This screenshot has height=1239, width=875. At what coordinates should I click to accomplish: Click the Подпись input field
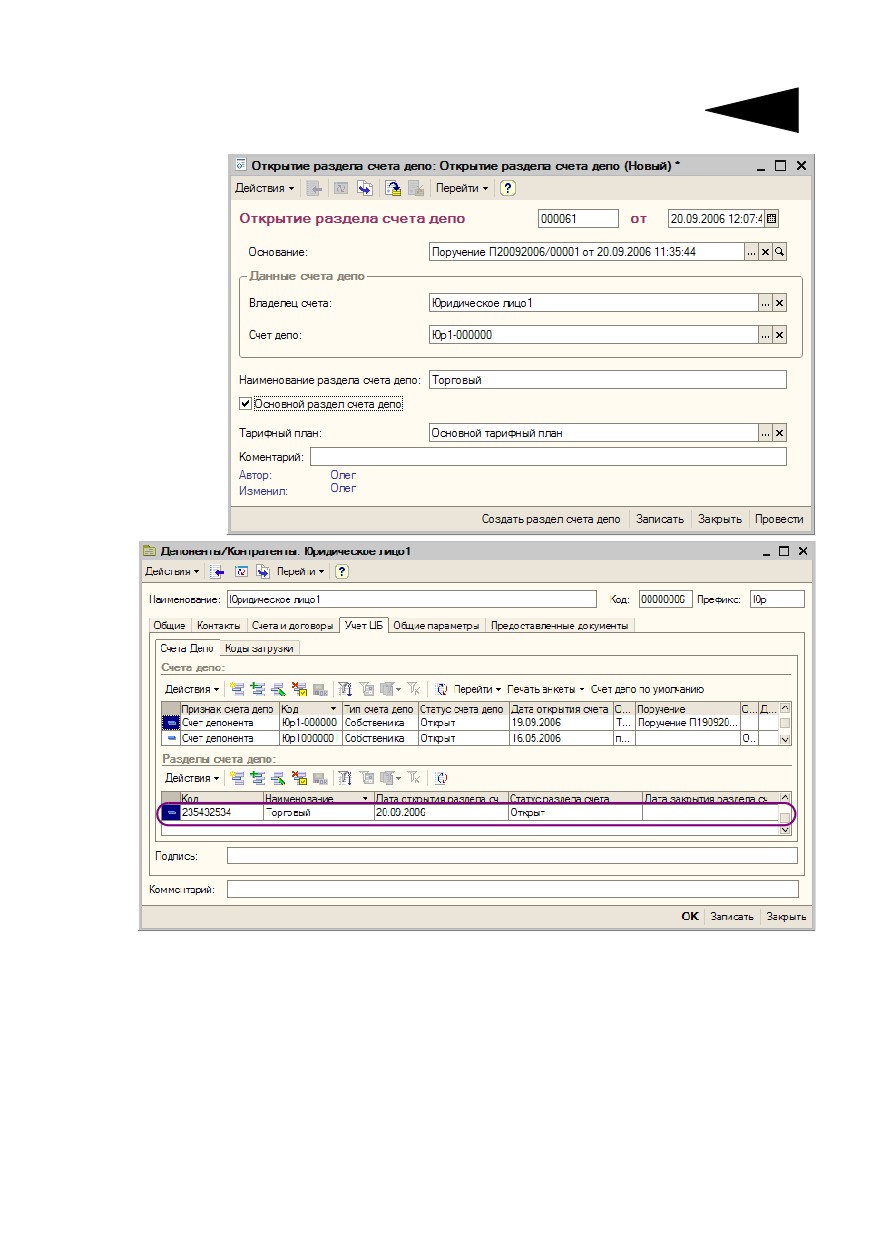click(x=512, y=856)
